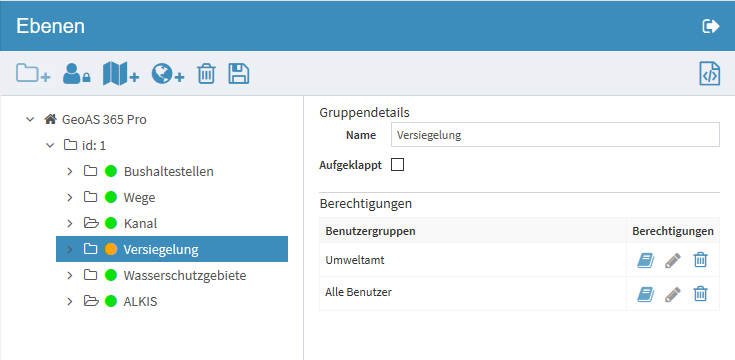
Task: Click the edit pencil for Alle Benutzer
Action: pos(673,294)
